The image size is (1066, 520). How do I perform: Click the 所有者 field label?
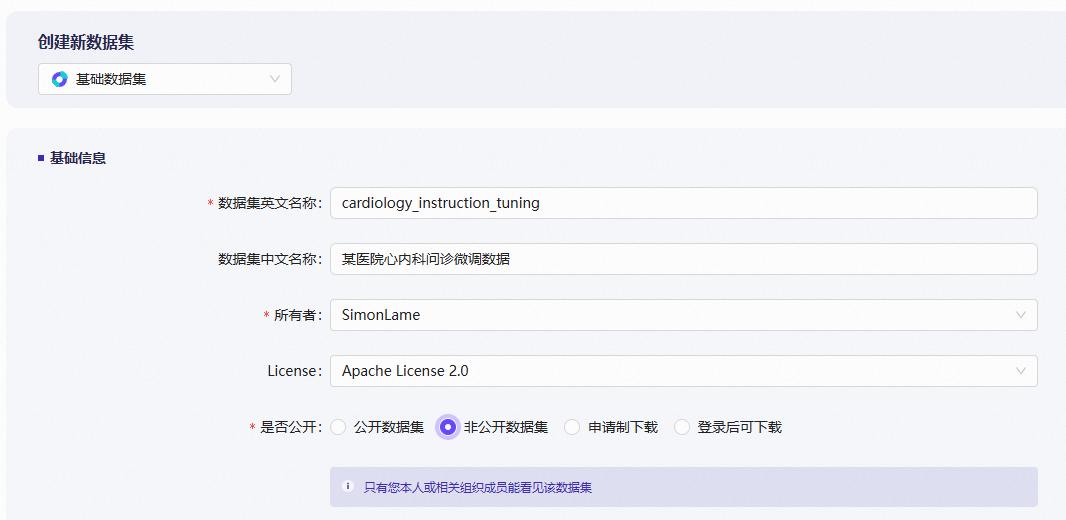click(297, 315)
